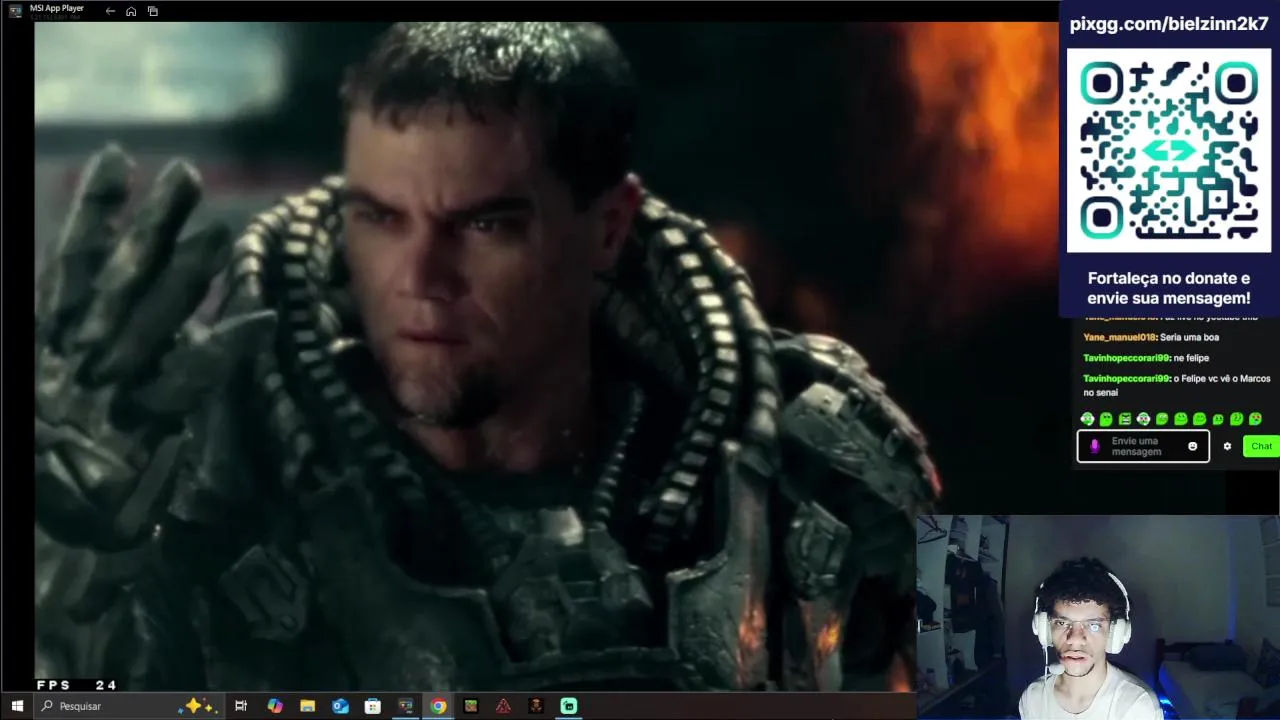Viewport: 1280px width, 720px height.
Task: Pick the third green emote in the row
Action: [1125, 419]
